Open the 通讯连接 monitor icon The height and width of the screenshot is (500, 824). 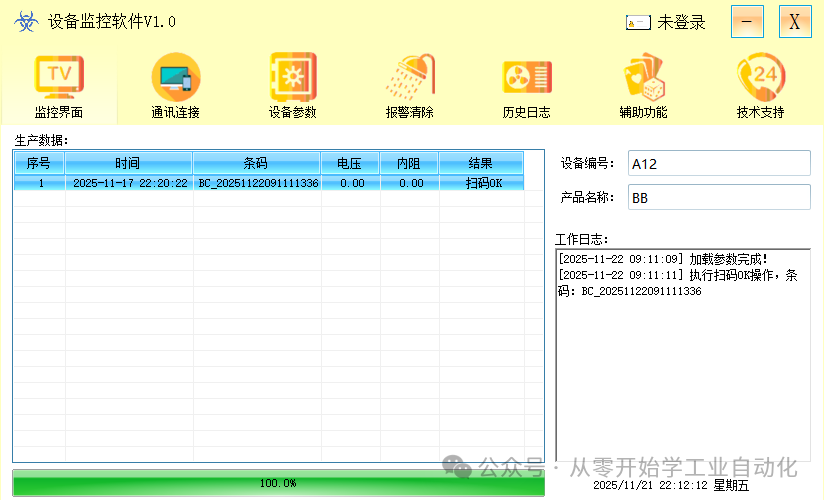[176, 77]
